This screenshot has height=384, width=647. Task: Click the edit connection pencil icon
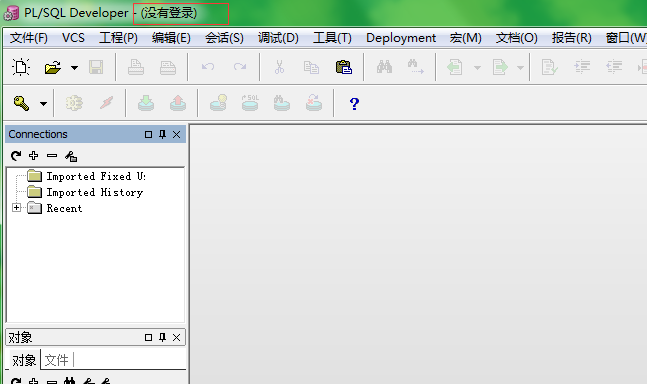click(71, 156)
